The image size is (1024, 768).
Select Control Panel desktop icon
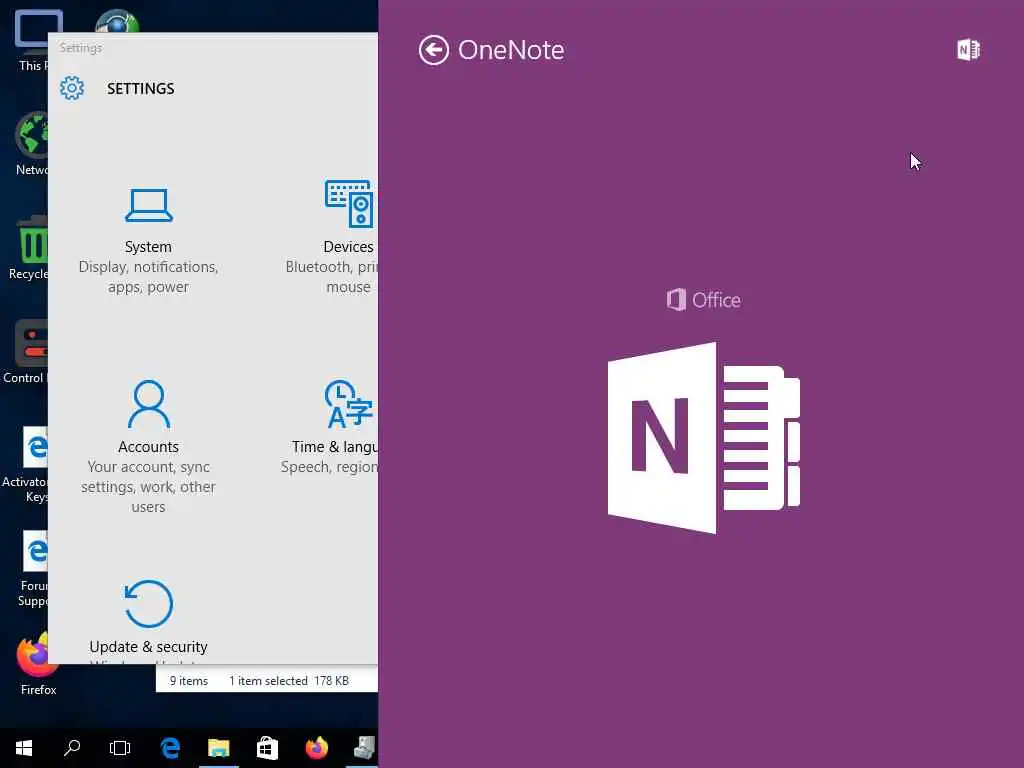(25, 352)
